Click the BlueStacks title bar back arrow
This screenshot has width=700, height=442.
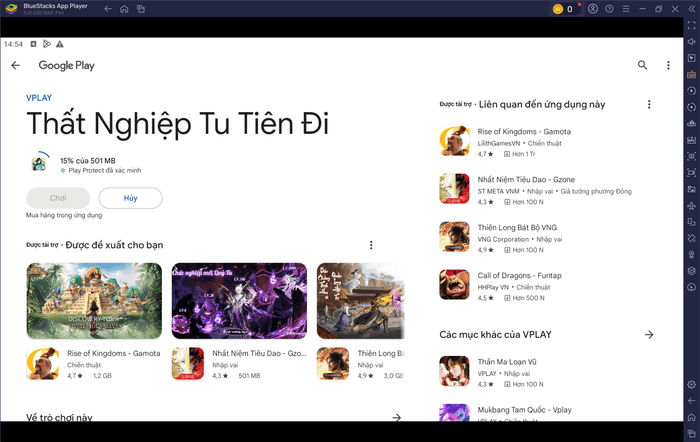(x=108, y=8)
